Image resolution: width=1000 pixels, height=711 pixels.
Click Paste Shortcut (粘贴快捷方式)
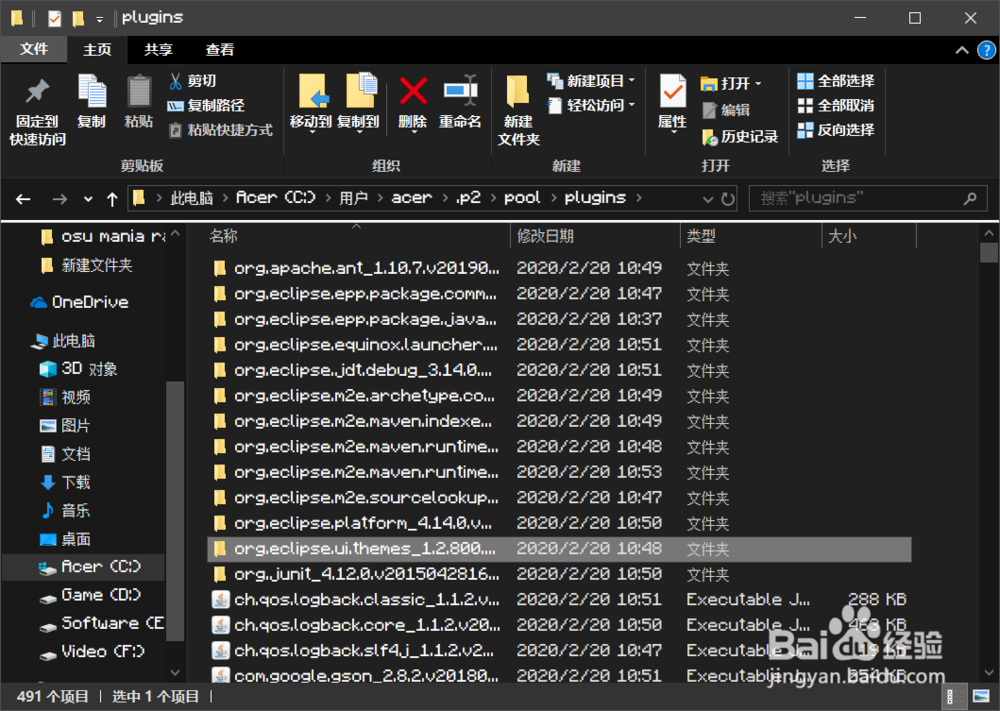point(220,130)
